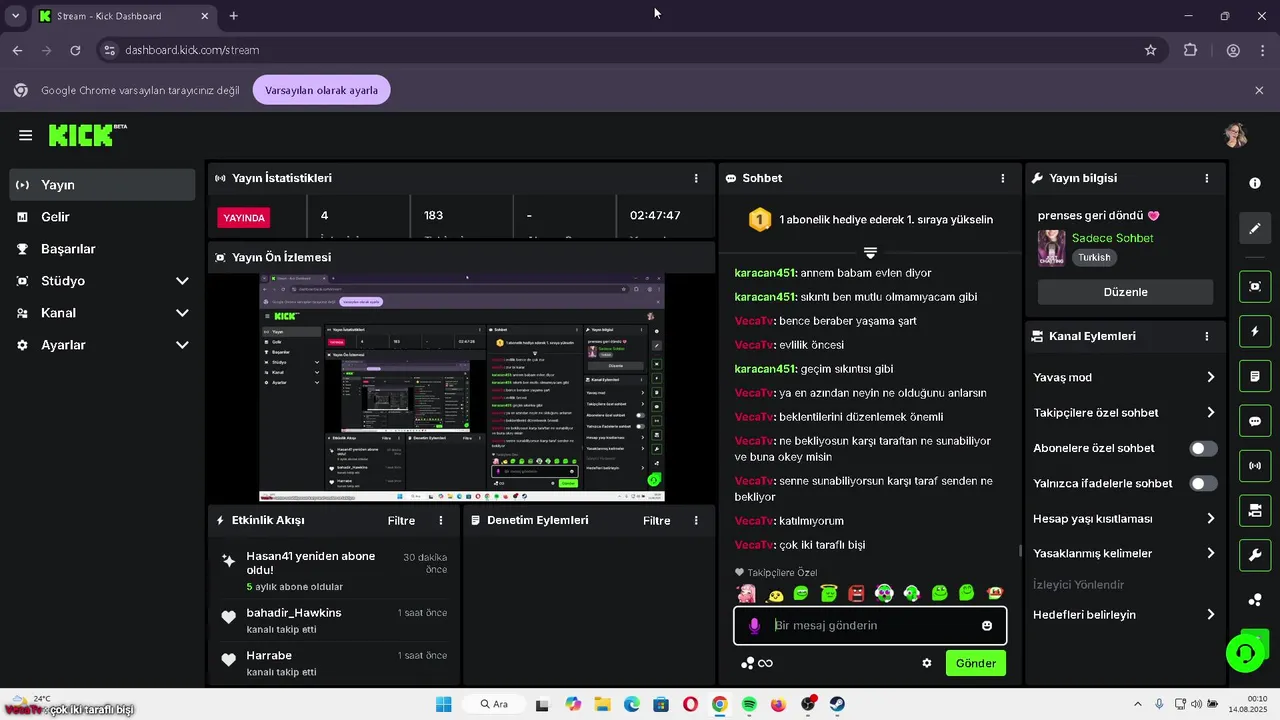Open Hesap yaşı kısıtlaması options
This screenshot has width=1280, height=720.
point(1125,518)
